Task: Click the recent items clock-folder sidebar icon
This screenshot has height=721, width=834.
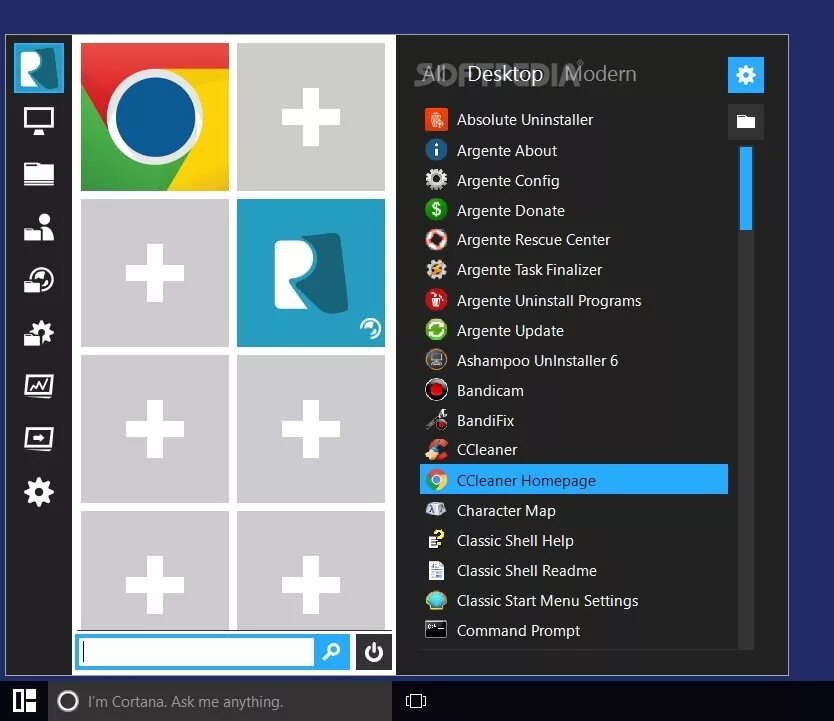Action: 39,280
